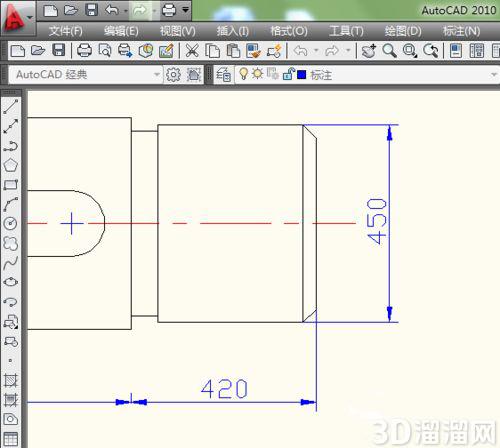Open the 文件(F) menu
The height and width of the screenshot is (448, 500).
click(66, 31)
